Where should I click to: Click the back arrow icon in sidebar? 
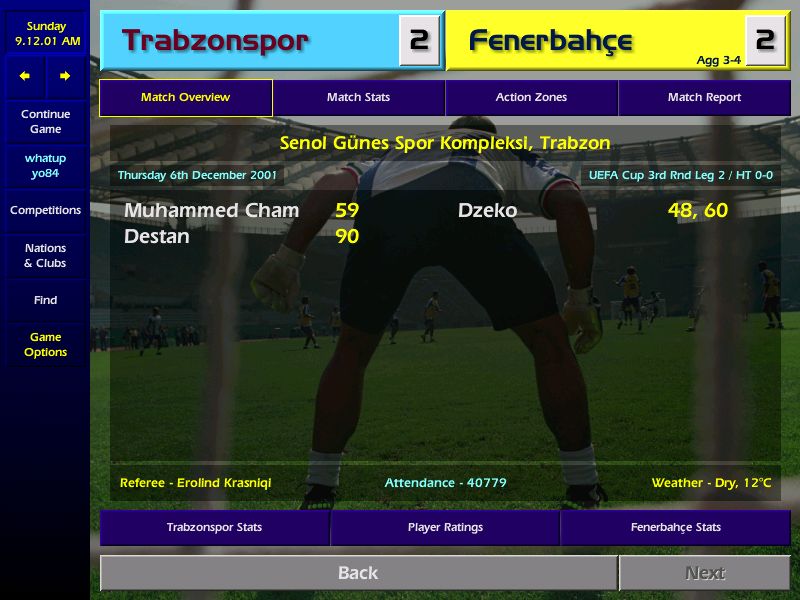point(24,76)
